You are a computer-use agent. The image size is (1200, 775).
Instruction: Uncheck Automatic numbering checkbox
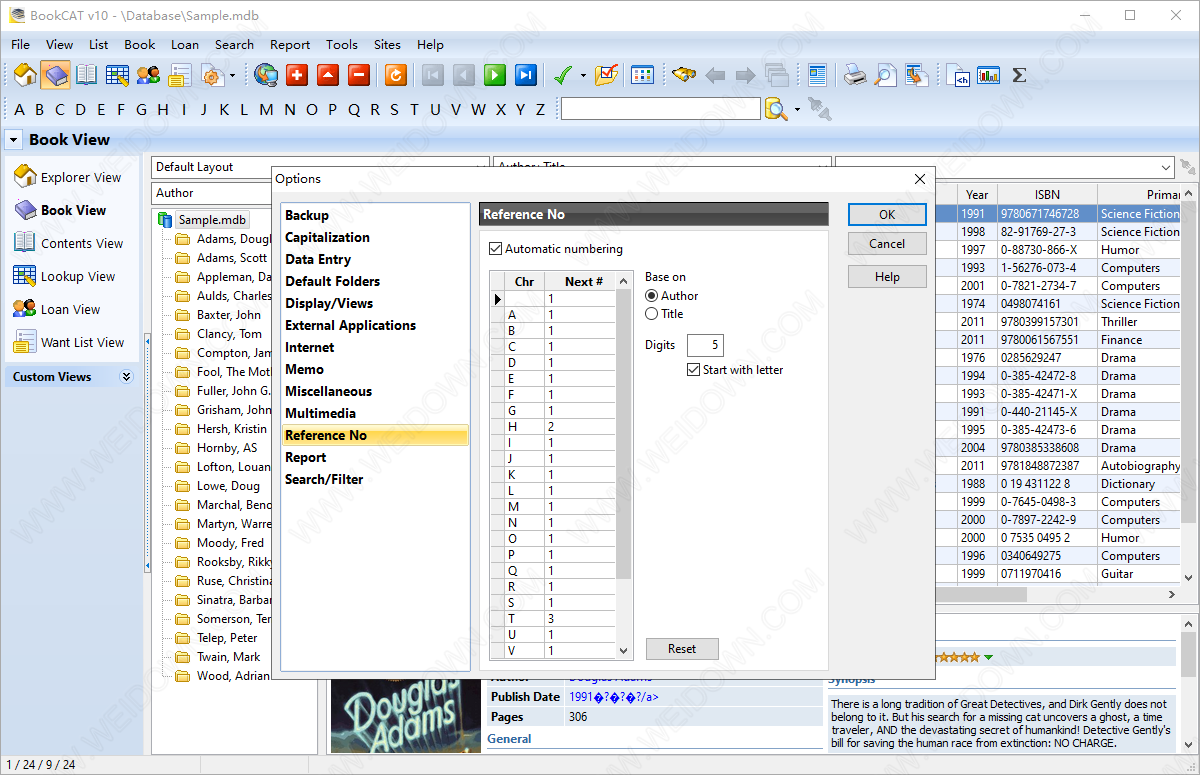pos(495,249)
